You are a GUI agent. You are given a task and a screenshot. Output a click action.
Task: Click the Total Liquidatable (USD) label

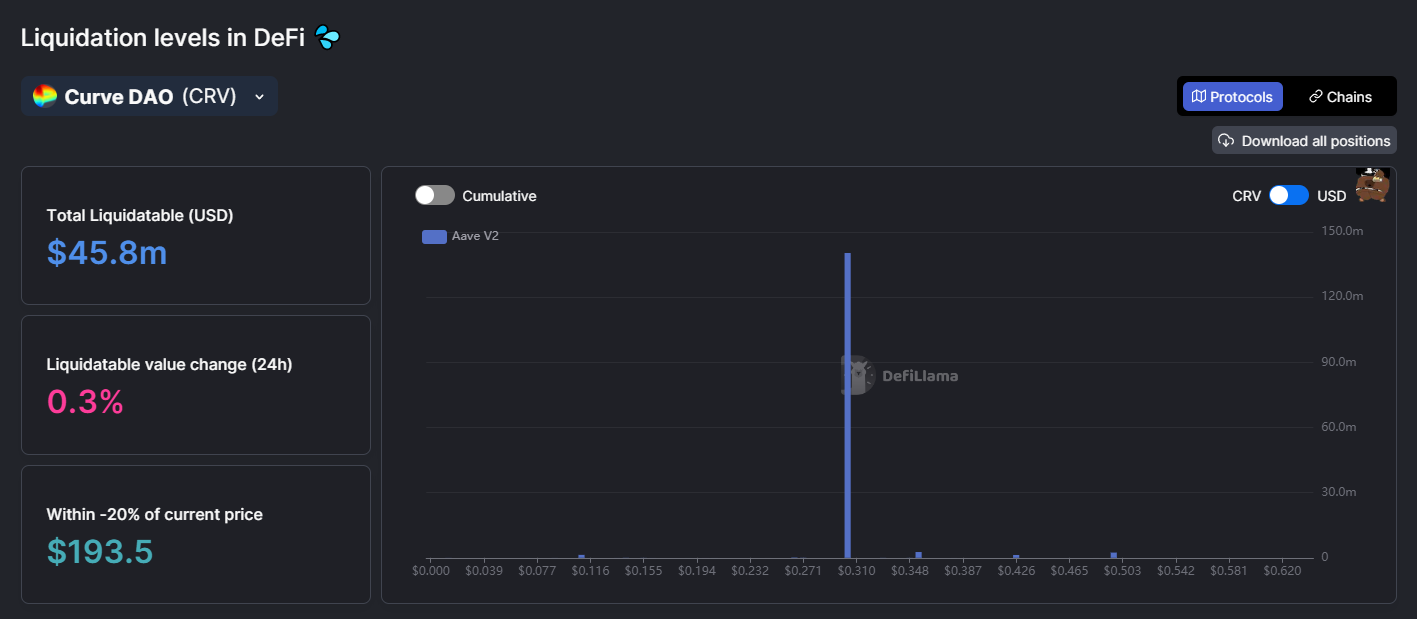[x=140, y=215]
